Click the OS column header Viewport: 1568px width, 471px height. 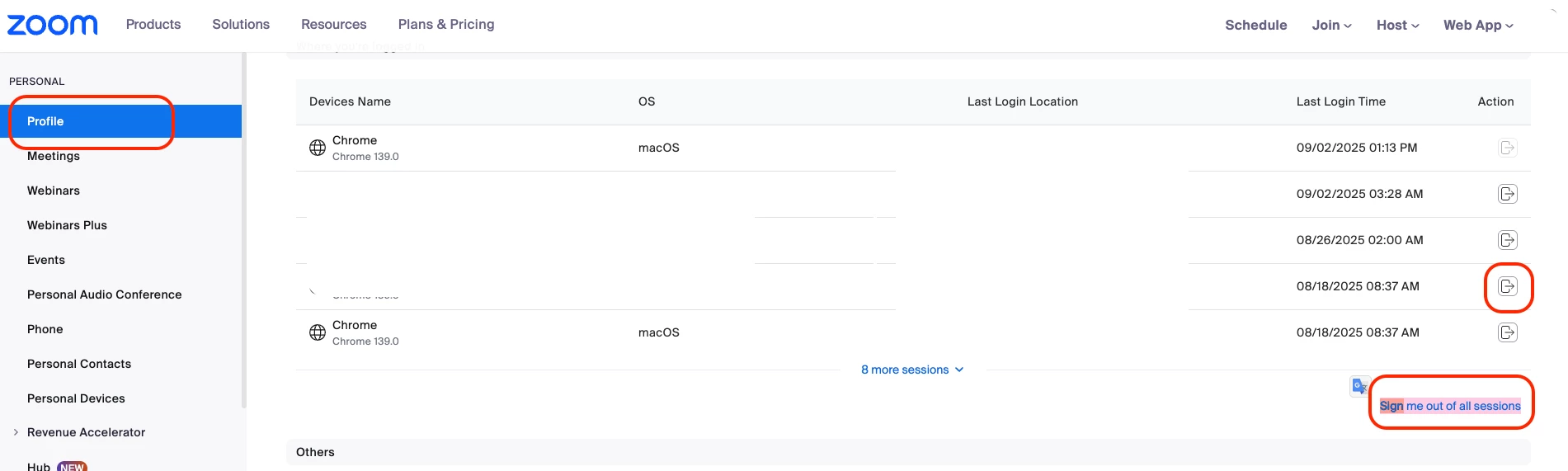point(647,101)
